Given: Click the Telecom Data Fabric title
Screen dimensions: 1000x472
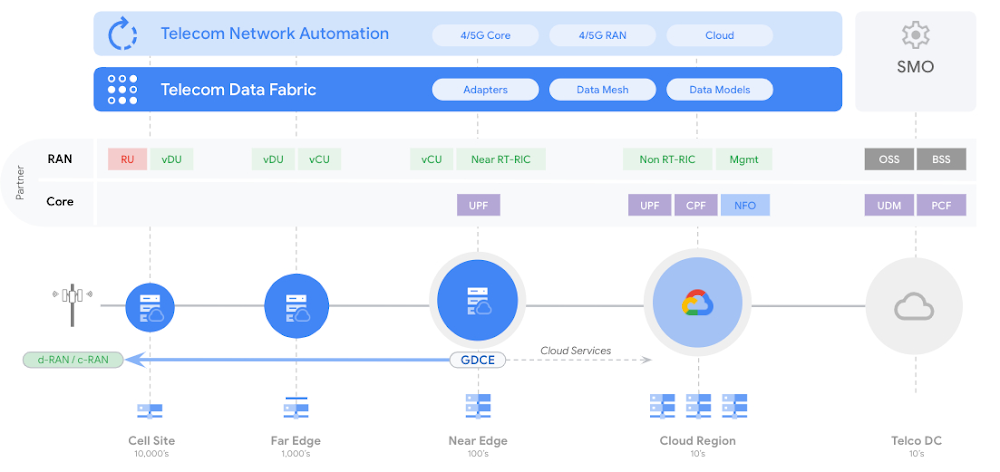Looking at the screenshot, I should coord(238,89).
